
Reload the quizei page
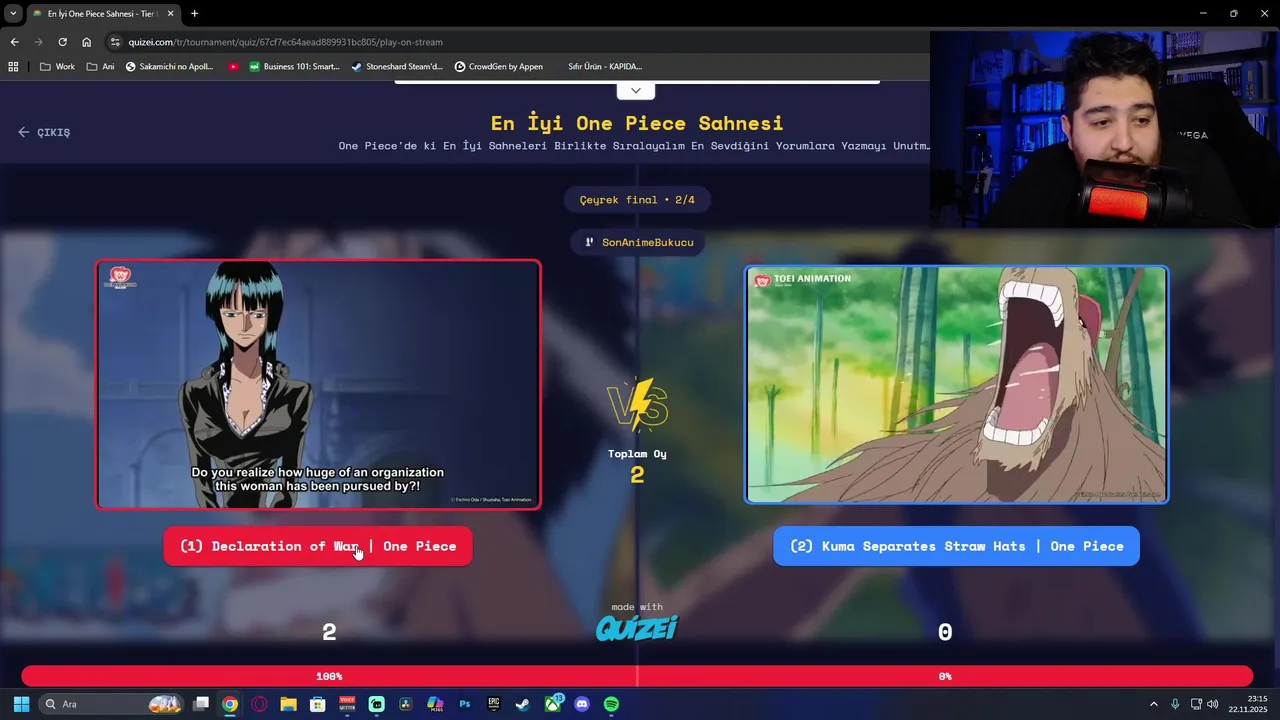(62, 42)
